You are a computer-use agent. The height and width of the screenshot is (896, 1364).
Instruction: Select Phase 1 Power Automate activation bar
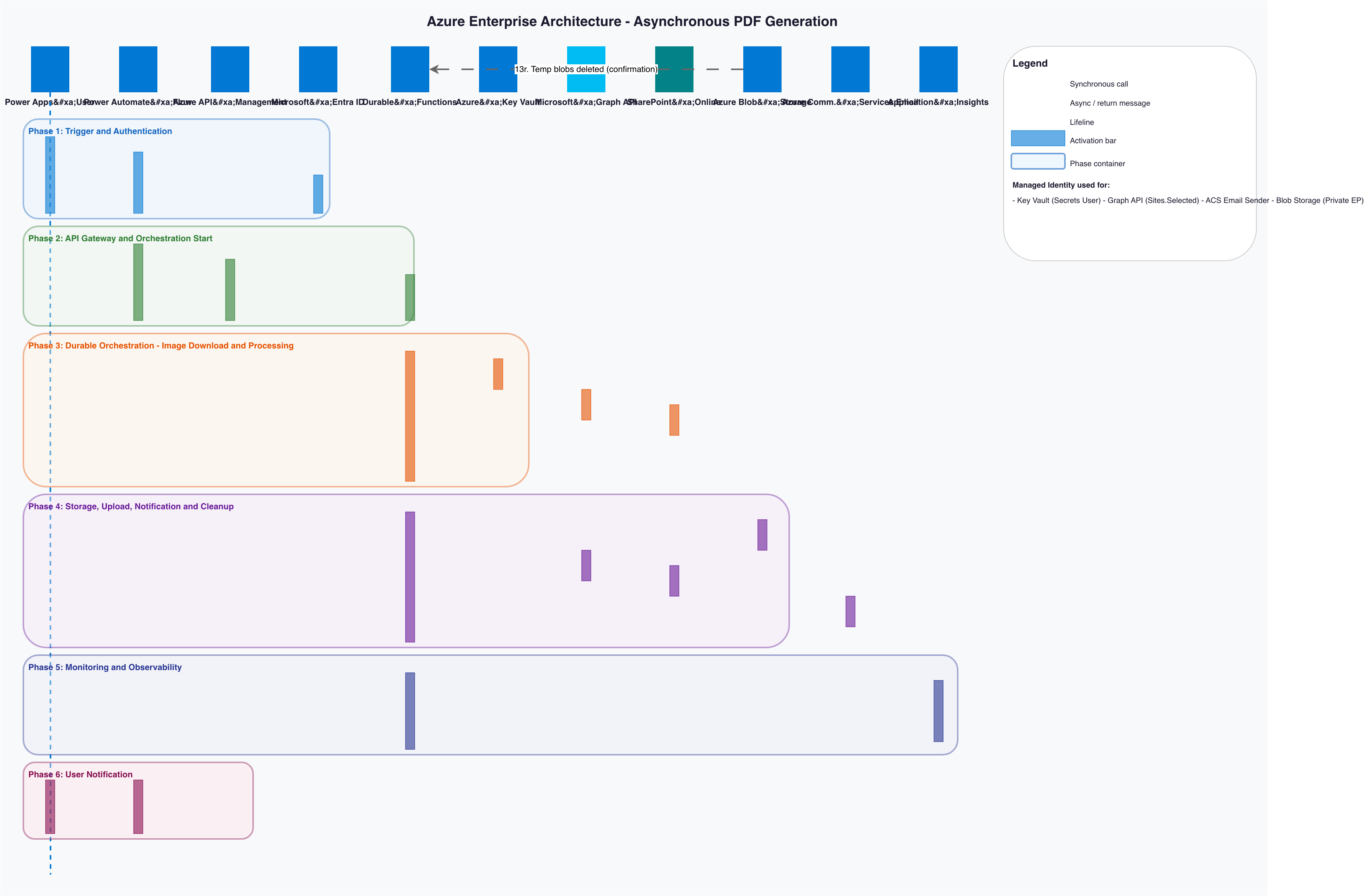coord(138,183)
